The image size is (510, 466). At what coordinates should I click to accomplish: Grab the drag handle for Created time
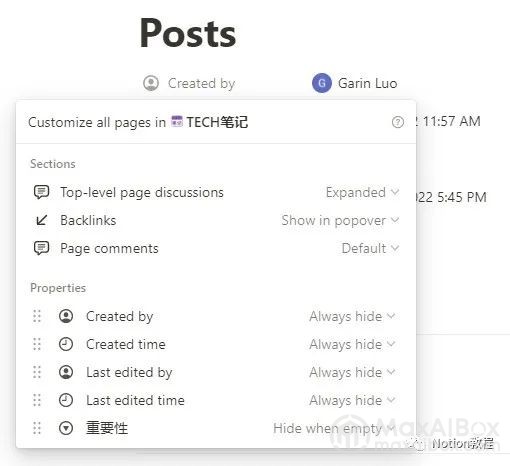pos(37,344)
